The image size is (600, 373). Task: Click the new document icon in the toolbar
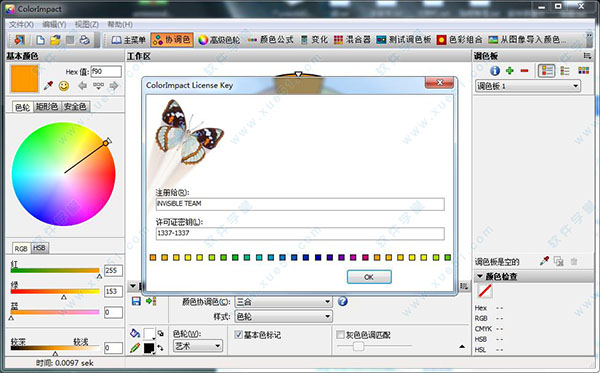[x=40, y=40]
